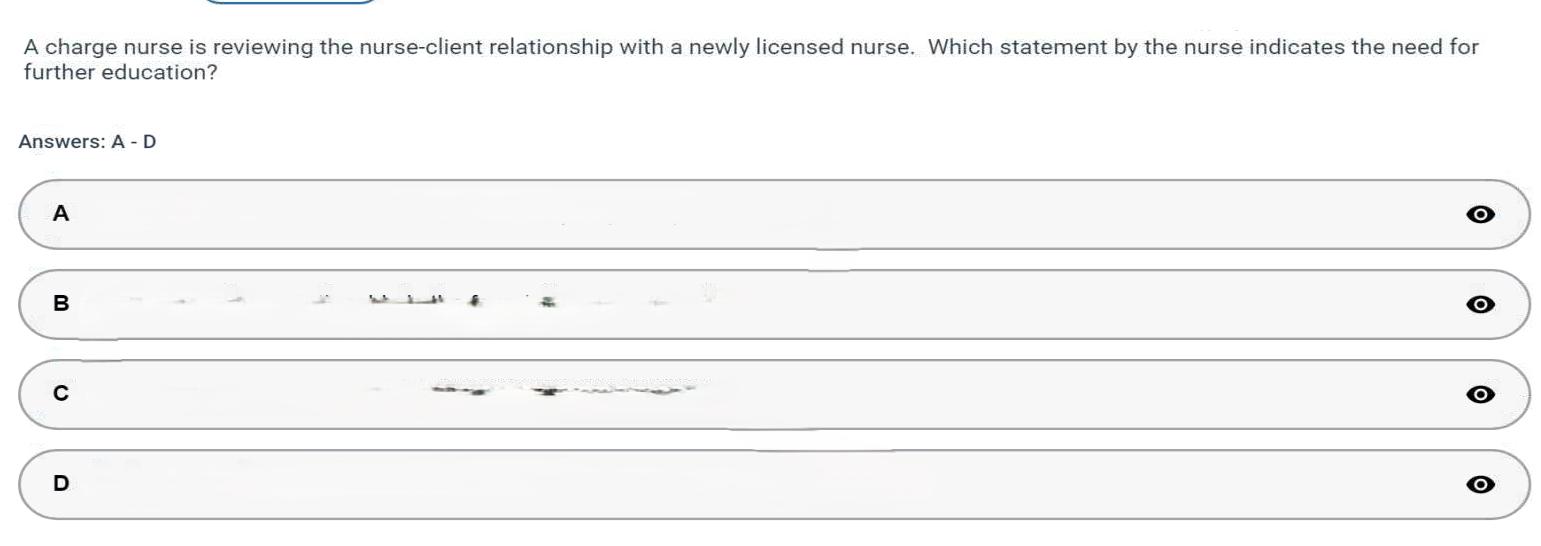Image resolution: width=1541 pixels, height=546 pixels.
Task: Toggle the eye icon for answer B
Action: 1480,304
